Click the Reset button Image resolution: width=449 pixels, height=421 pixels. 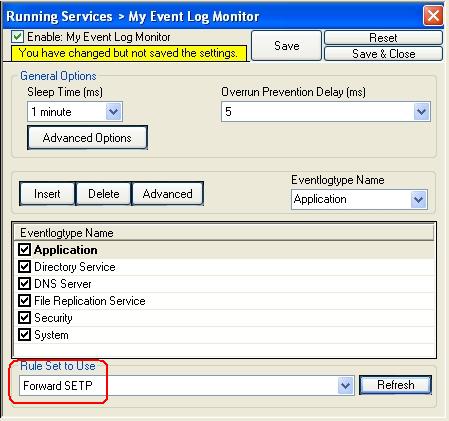(383, 38)
